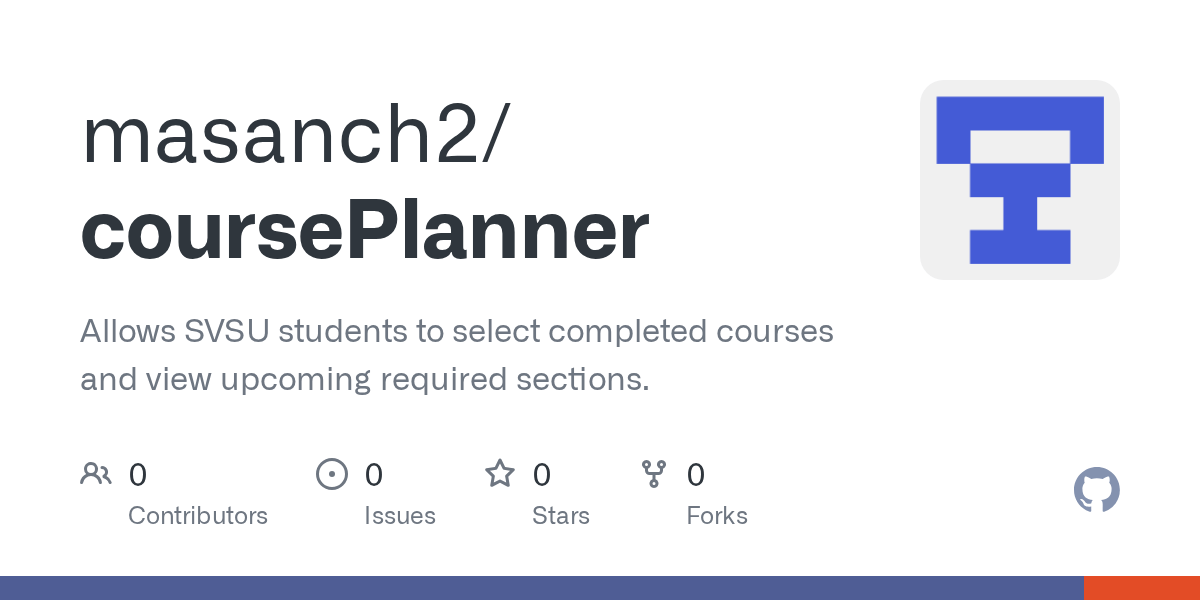
Task: Click the Issues label text
Action: coord(400,516)
